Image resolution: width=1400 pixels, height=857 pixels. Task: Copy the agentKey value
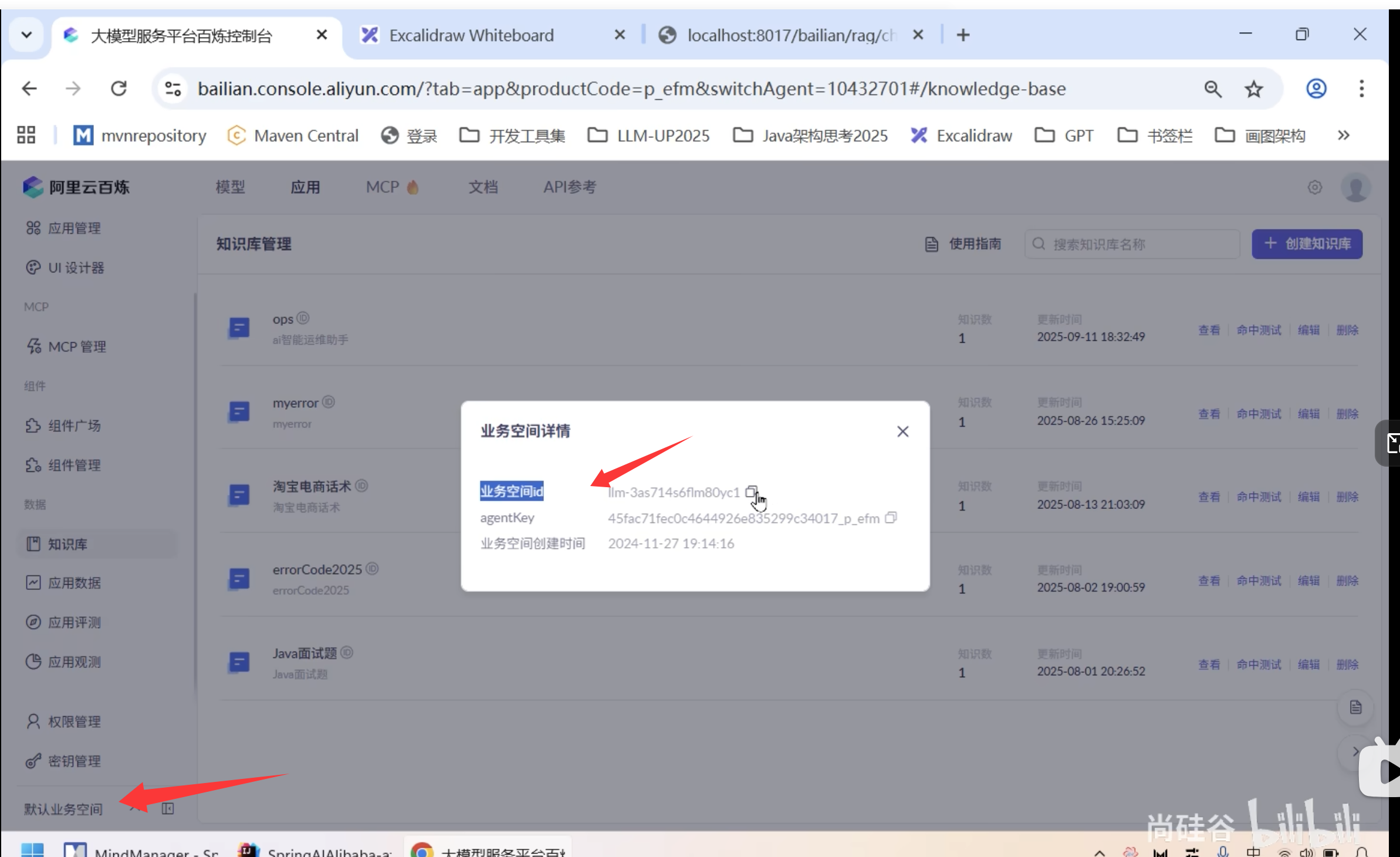coord(891,518)
